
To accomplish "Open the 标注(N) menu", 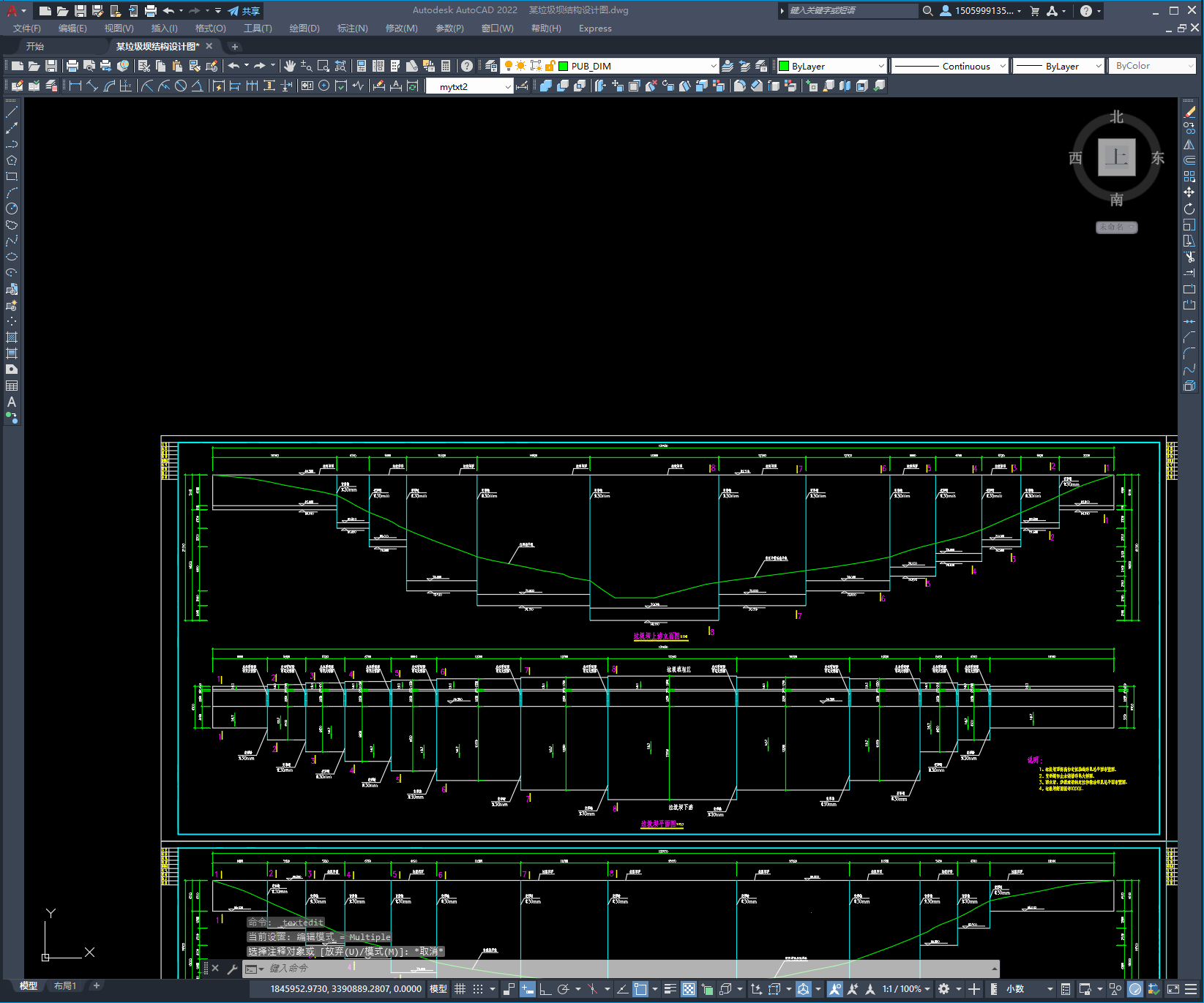I will pos(352,28).
